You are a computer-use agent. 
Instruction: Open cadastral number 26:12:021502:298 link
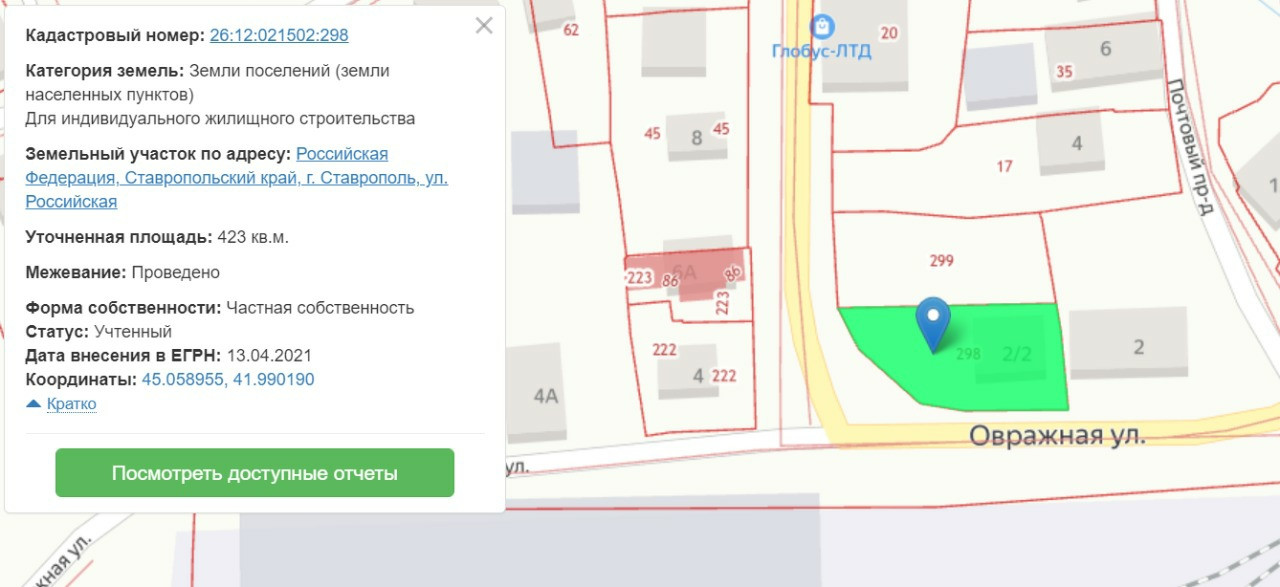click(279, 35)
